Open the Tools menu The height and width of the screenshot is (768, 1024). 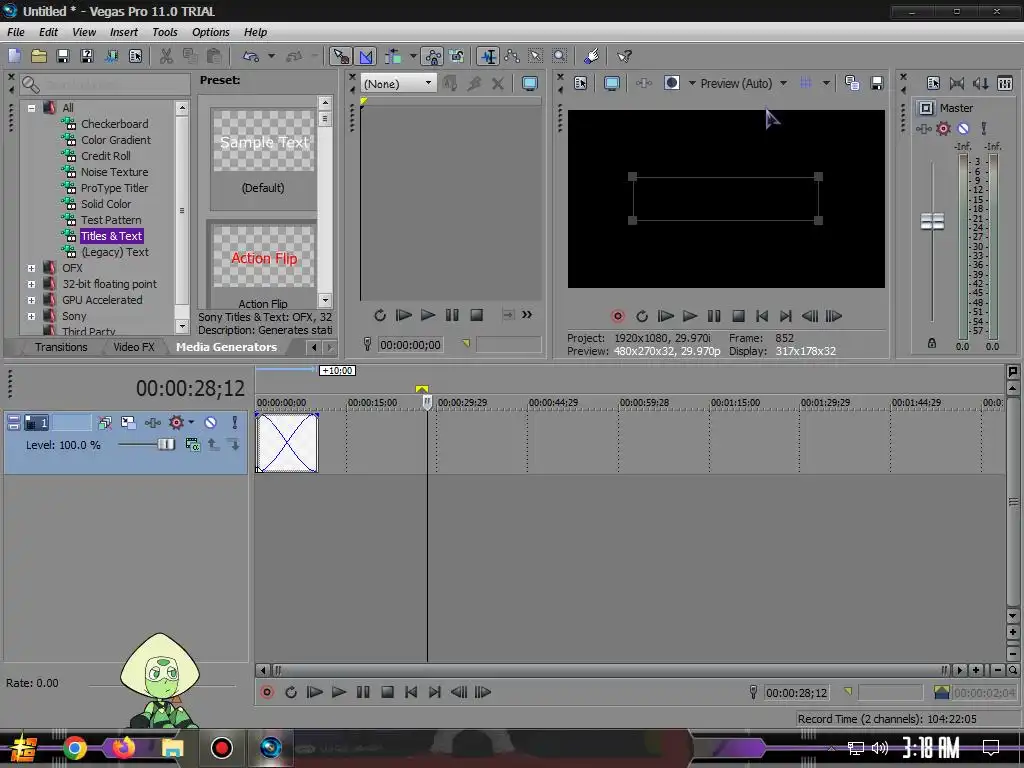165,32
